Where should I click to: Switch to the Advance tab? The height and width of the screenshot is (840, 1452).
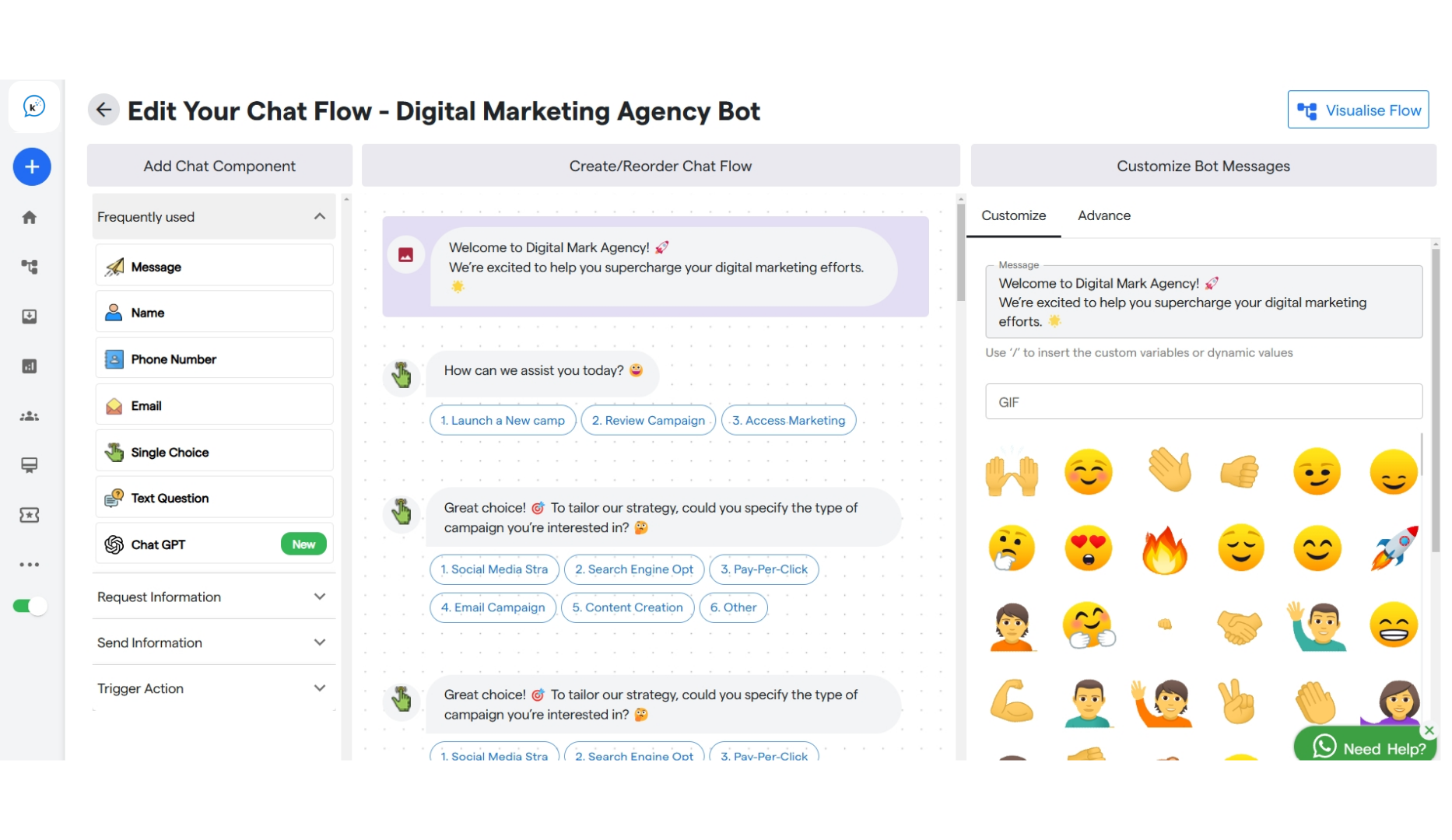(1103, 216)
